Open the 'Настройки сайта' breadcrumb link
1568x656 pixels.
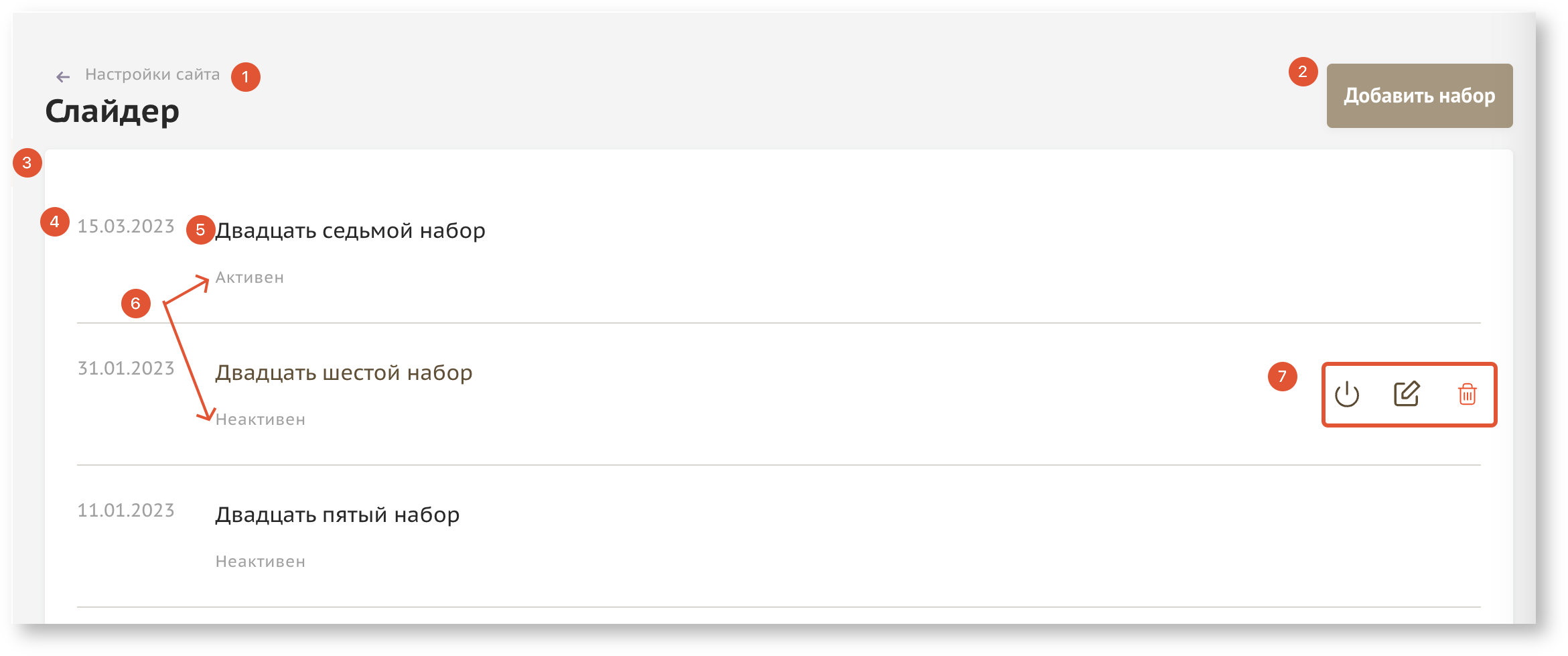click(152, 74)
